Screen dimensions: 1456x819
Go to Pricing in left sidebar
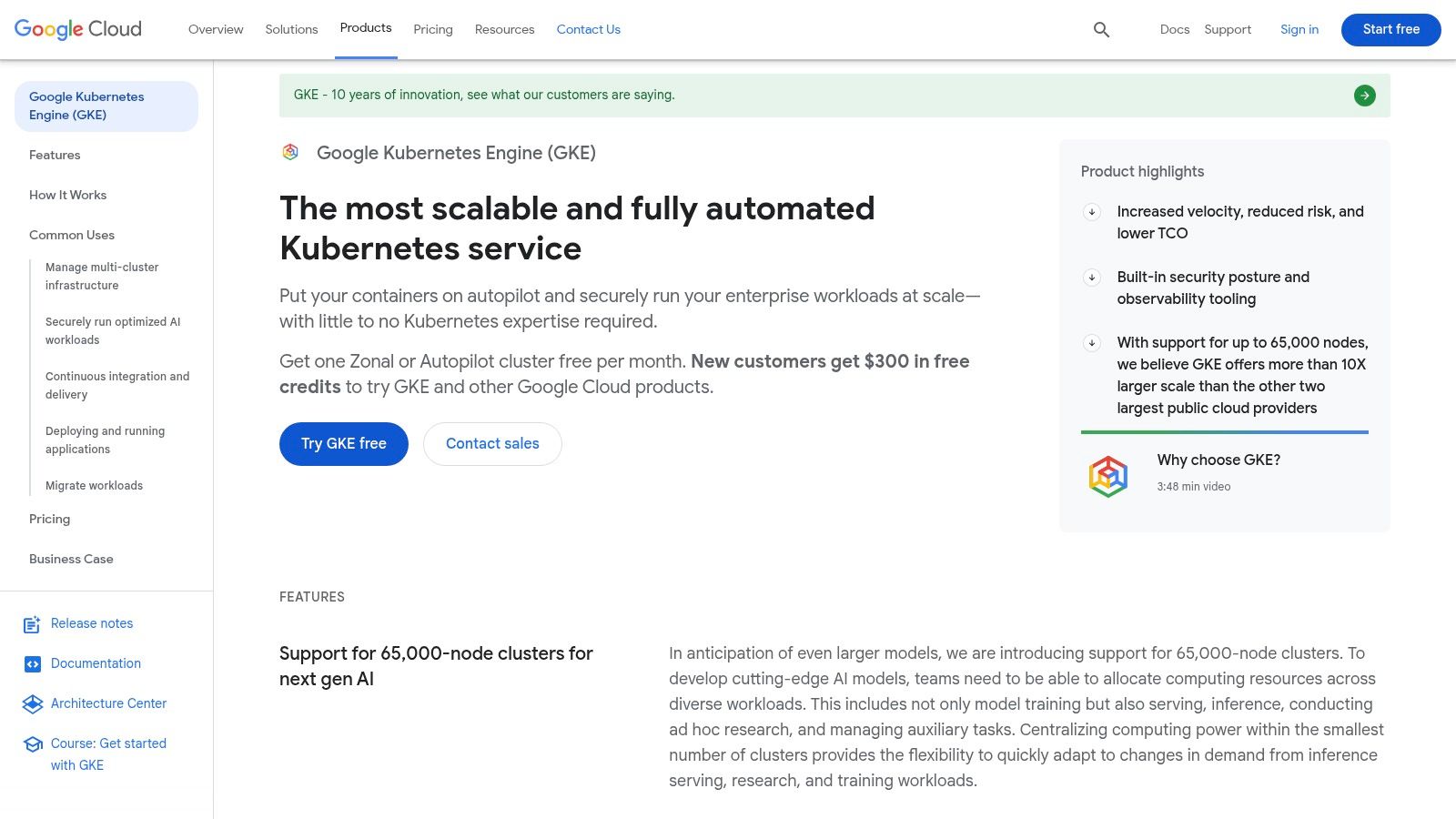click(49, 520)
